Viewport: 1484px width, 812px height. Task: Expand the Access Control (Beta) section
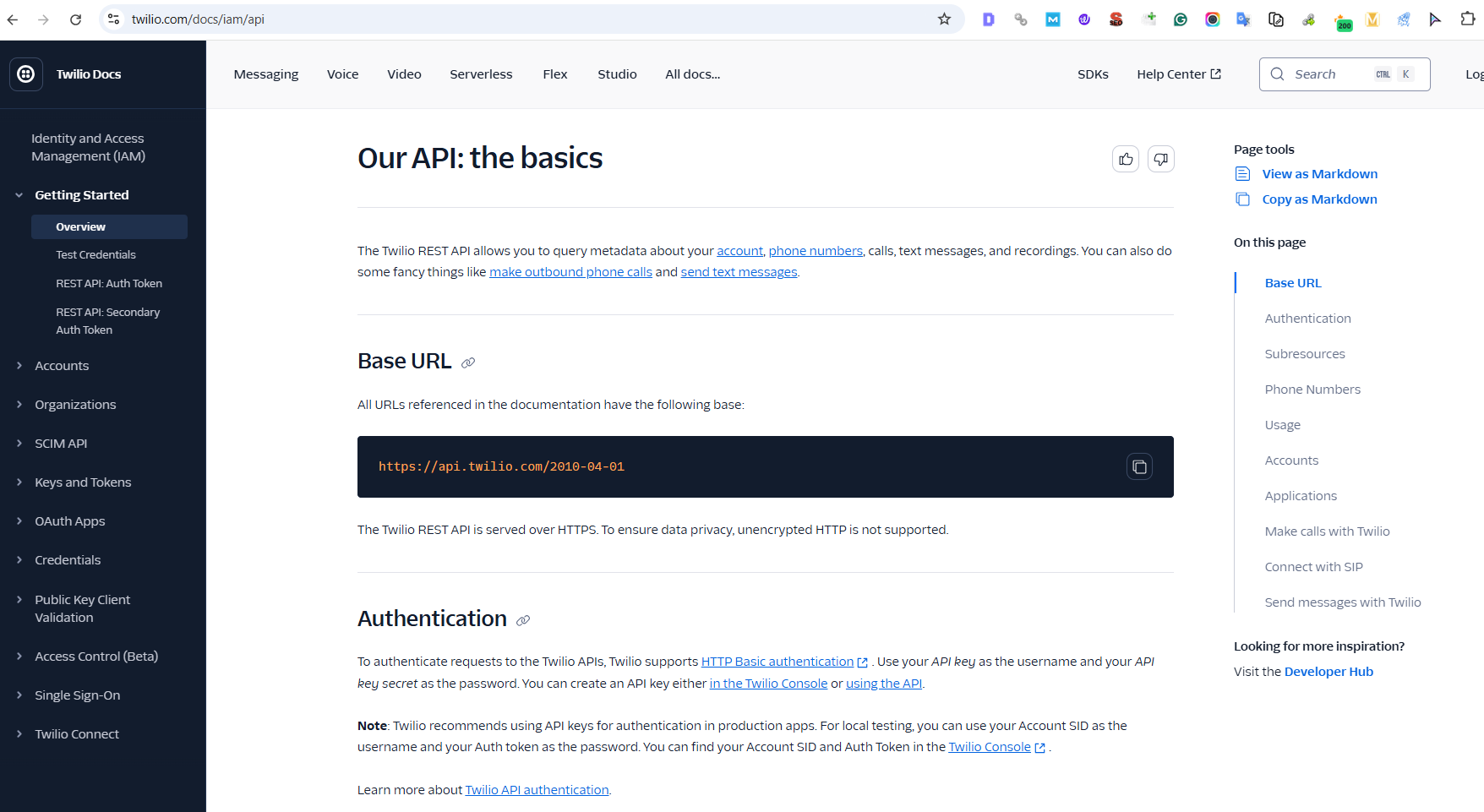pyautogui.click(x=19, y=657)
